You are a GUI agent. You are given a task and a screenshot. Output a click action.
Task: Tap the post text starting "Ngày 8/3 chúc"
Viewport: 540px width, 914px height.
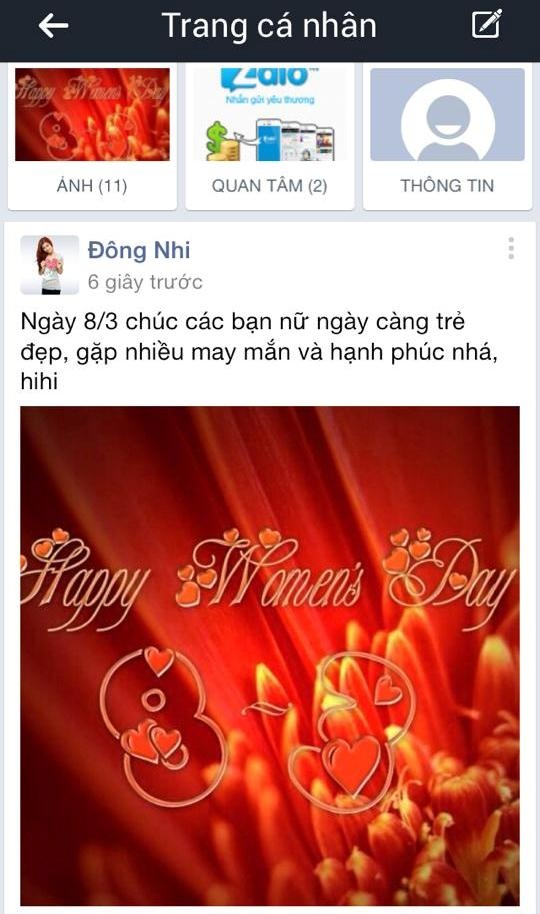[x=260, y=351]
